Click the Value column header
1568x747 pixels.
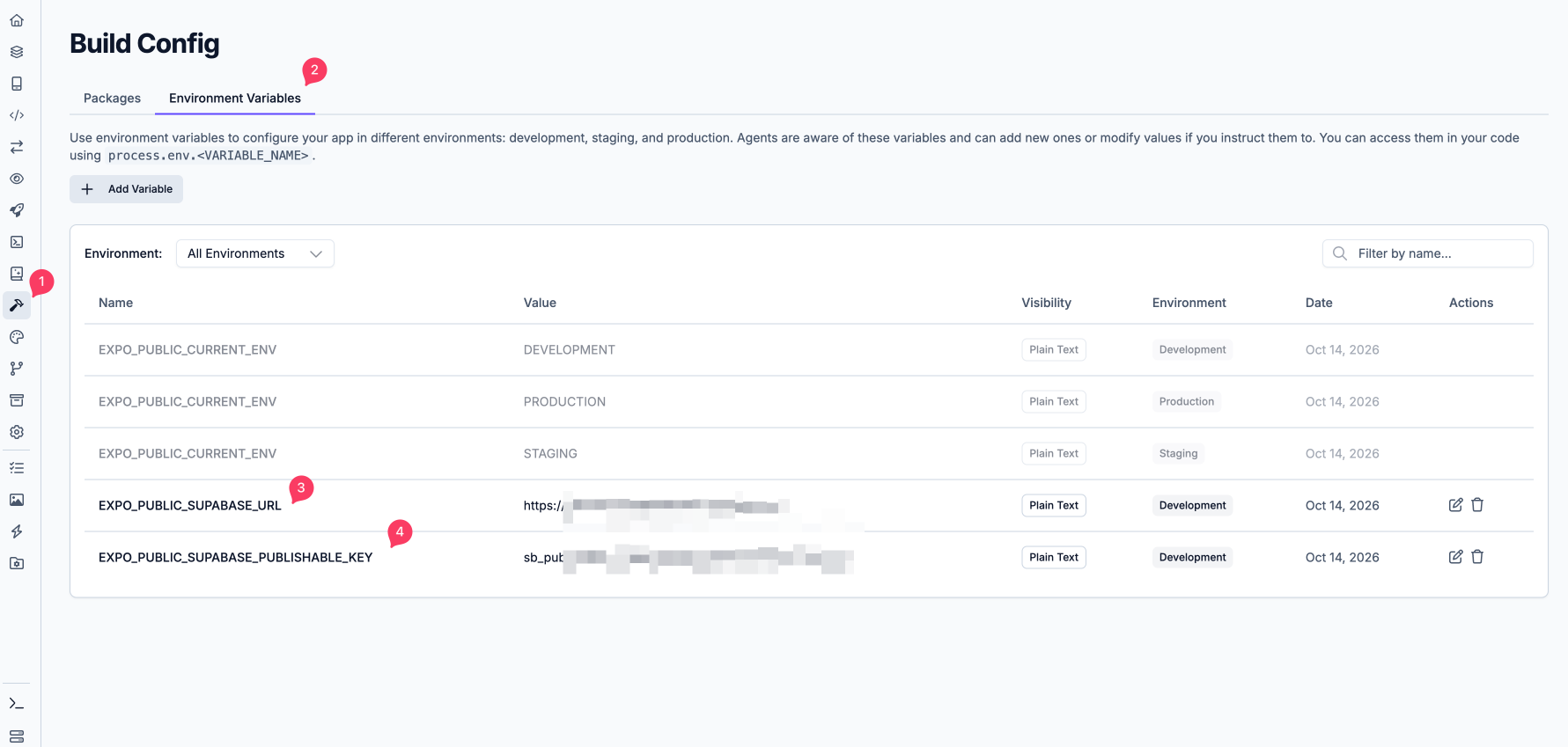[x=540, y=303]
